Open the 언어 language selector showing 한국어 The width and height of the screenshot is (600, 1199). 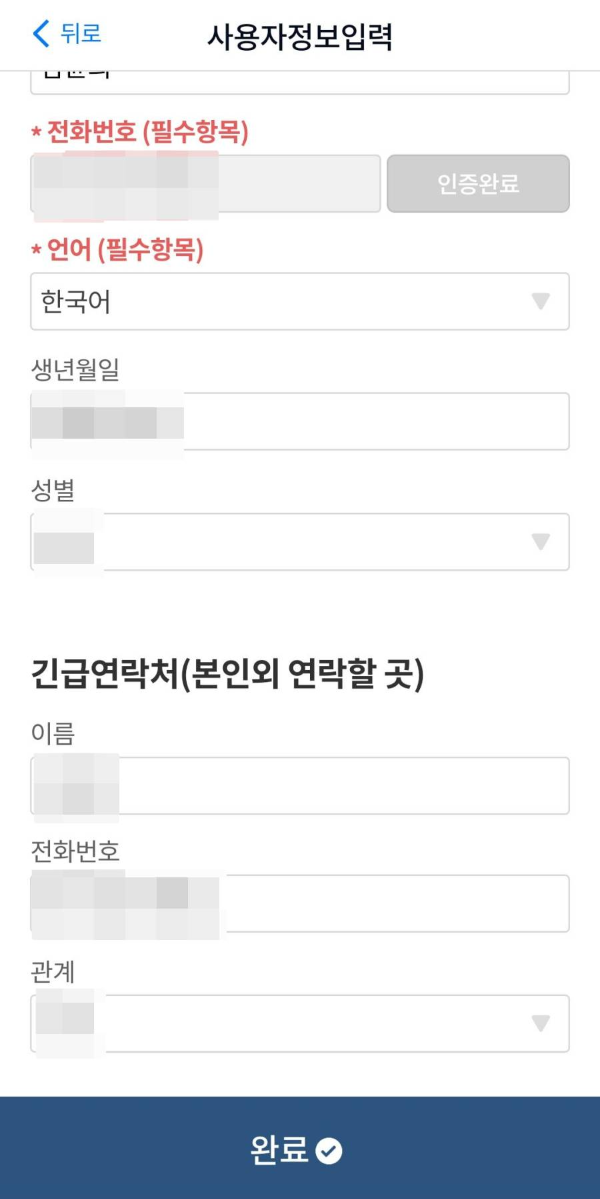pyautogui.click(x=300, y=303)
